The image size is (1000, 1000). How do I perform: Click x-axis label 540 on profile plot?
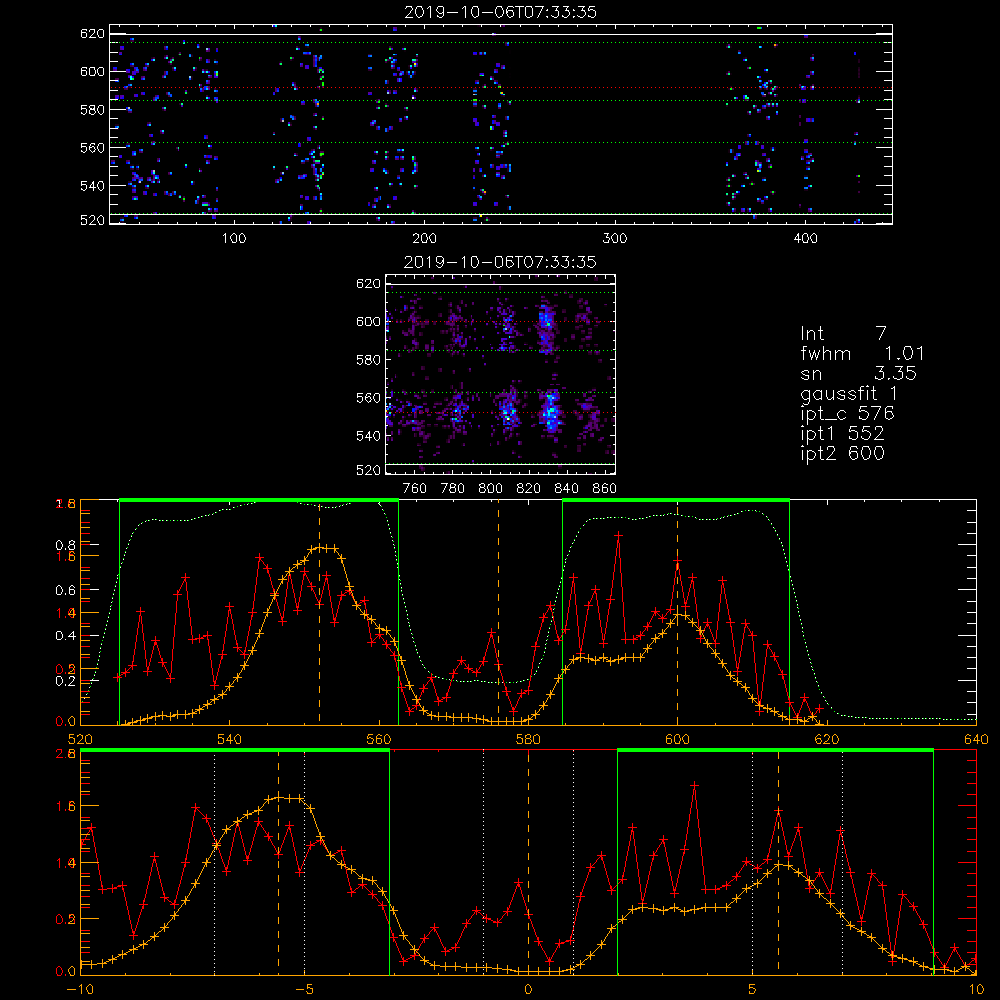[230, 740]
